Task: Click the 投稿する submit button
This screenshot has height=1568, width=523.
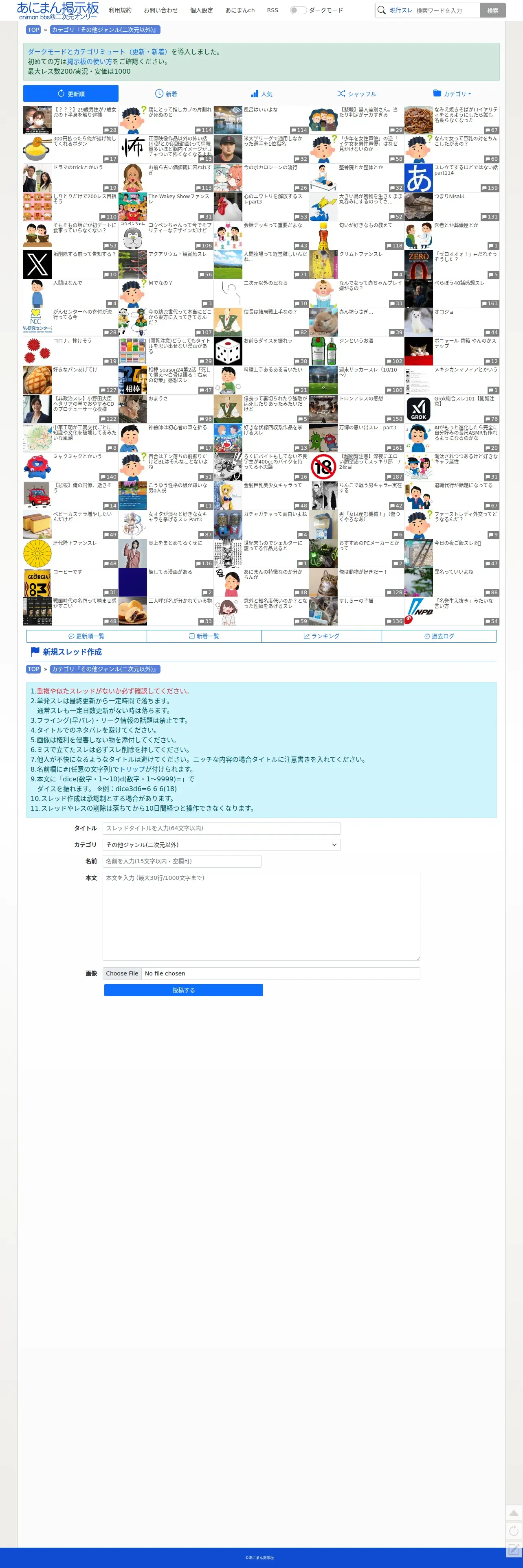Action: point(183,991)
